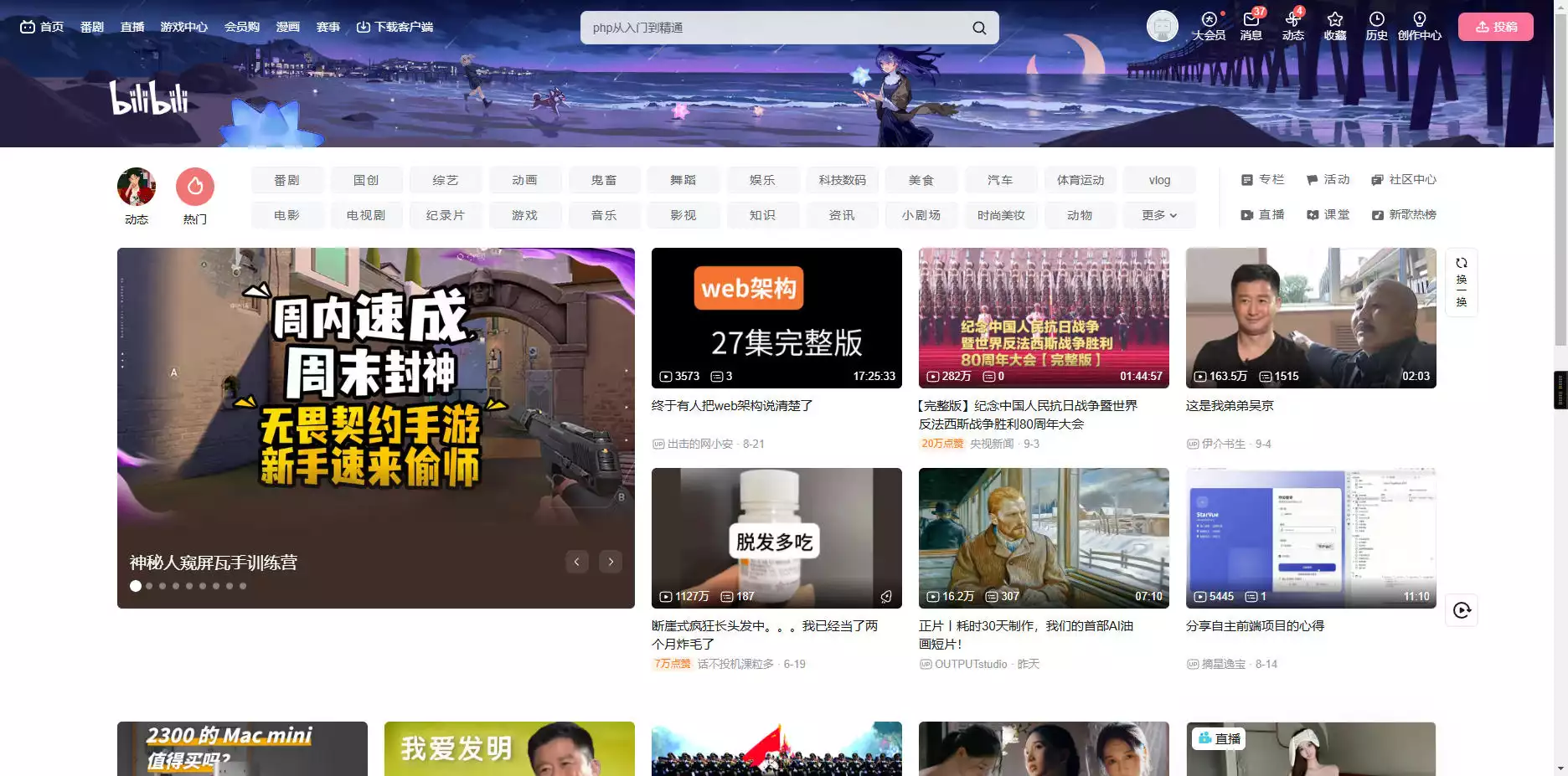
Task: Open web架构 27集完整版 video thumbnail
Action: (776, 318)
